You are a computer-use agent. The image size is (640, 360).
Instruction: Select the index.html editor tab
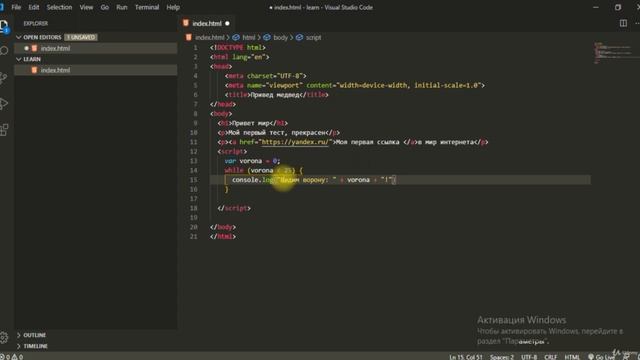[x=207, y=24]
